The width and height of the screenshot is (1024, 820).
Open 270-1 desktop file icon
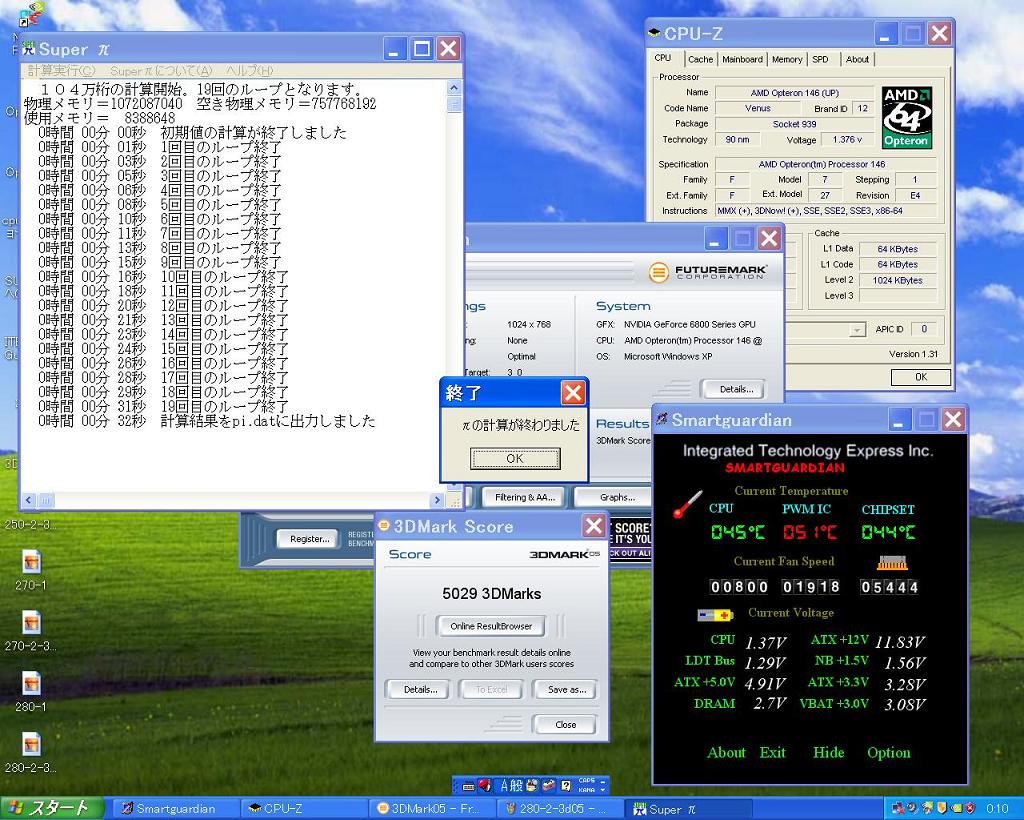coord(31,561)
